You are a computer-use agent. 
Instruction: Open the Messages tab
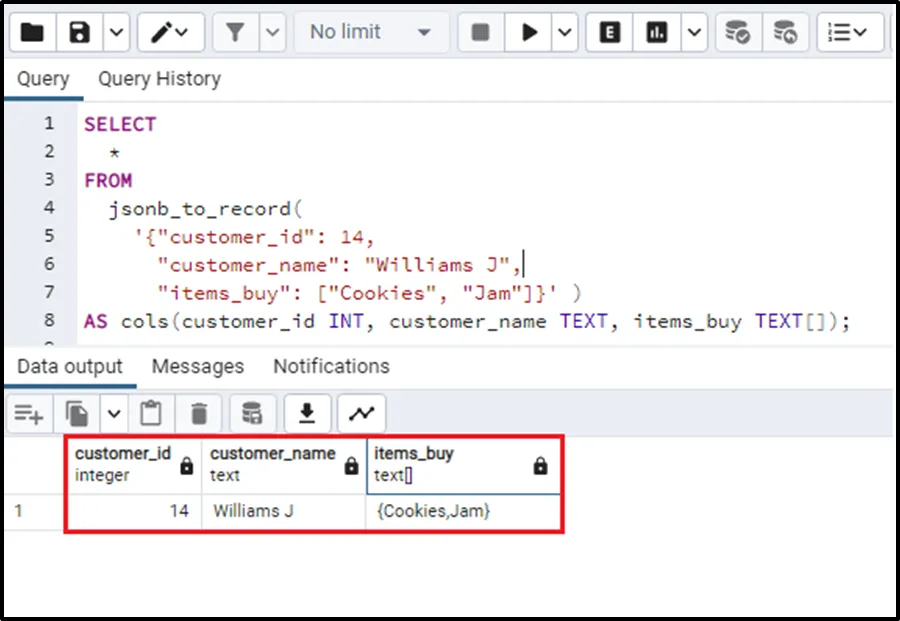point(197,367)
